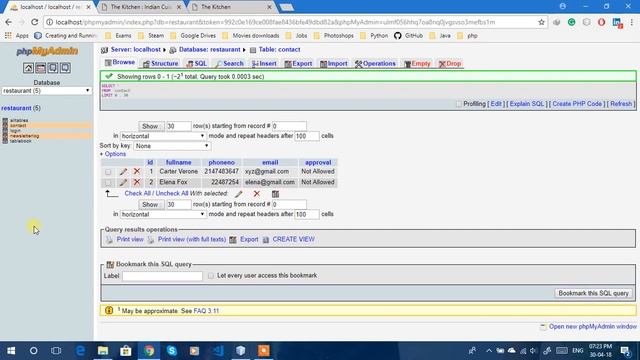This screenshot has height=360, width=640.
Task: Open the Export tab
Action: tap(298, 64)
